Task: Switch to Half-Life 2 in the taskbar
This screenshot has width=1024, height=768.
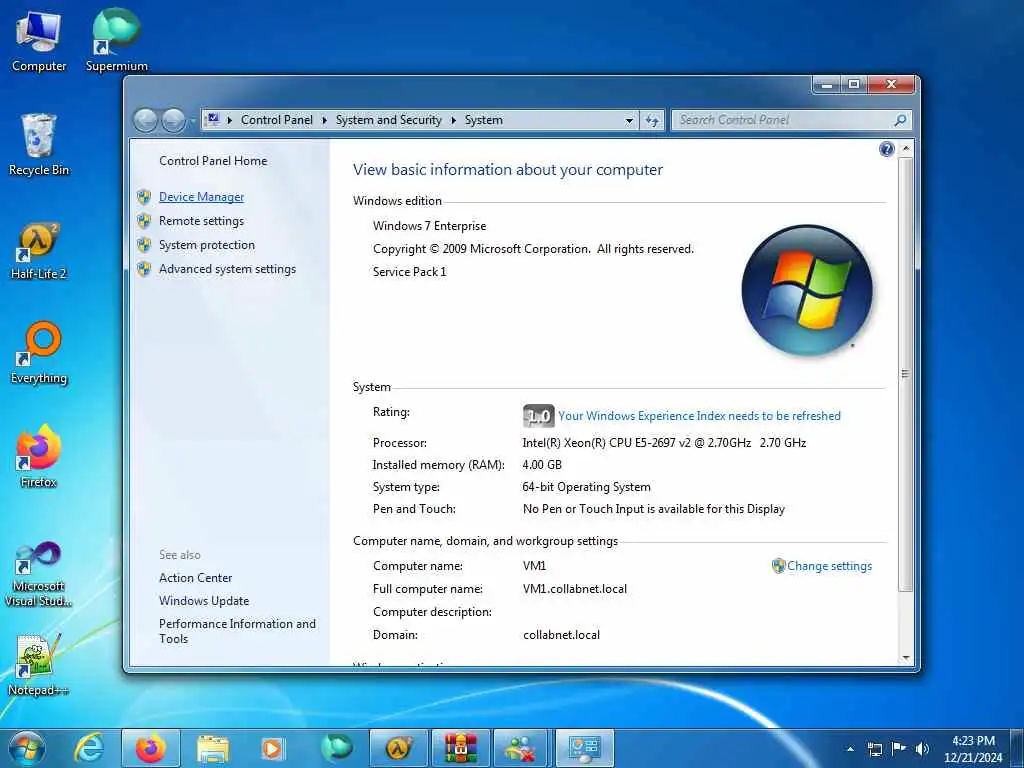Action: click(x=398, y=748)
